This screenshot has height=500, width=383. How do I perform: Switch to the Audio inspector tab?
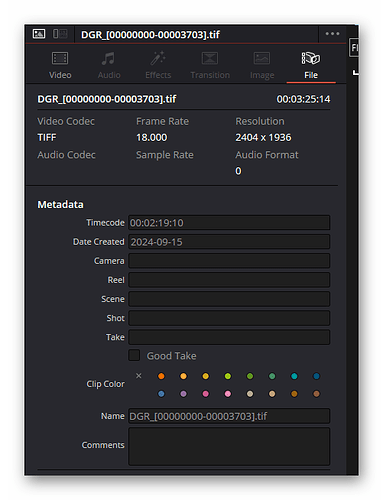109,65
